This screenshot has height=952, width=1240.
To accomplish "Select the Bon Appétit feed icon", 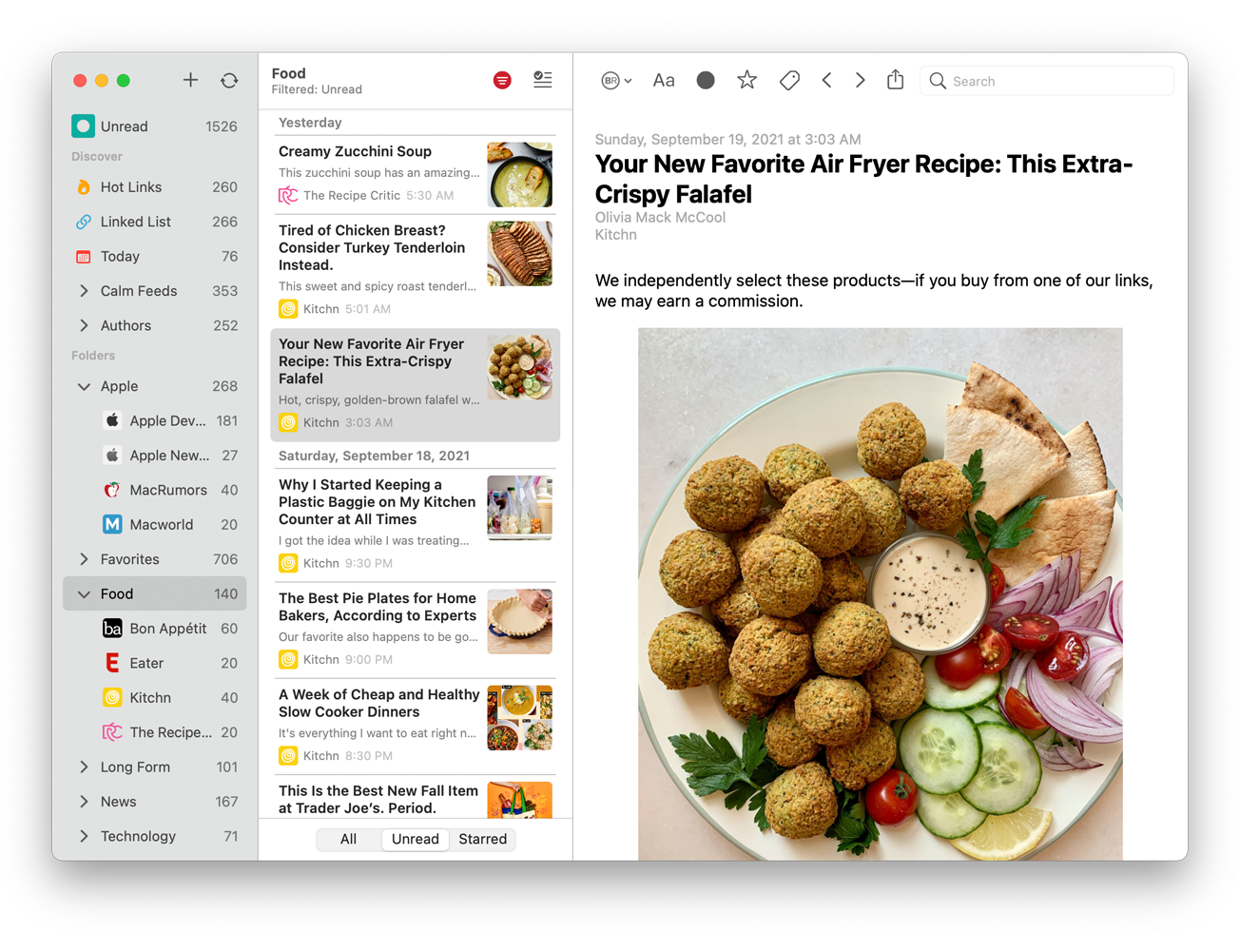I will pos(112,629).
